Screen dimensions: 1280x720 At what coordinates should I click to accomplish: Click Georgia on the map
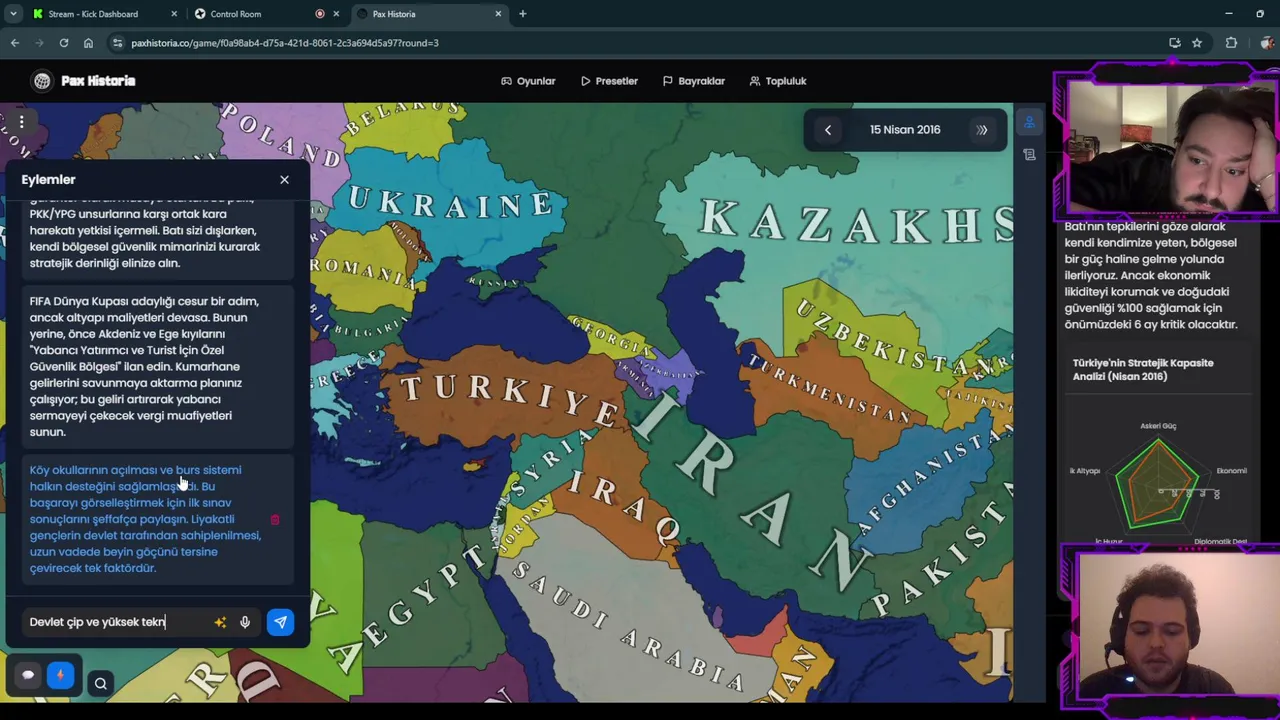pyautogui.click(x=612, y=337)
